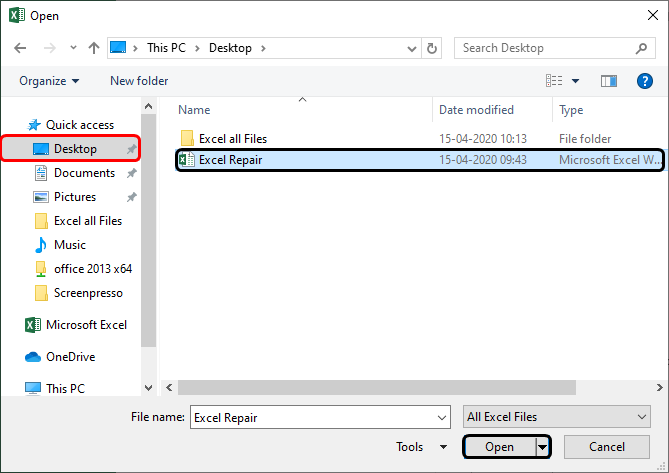Image resolution: width=669 pixels, height=473 pixels.
Task: Click the Excel all Files folder icon
Action: point(187,139)
